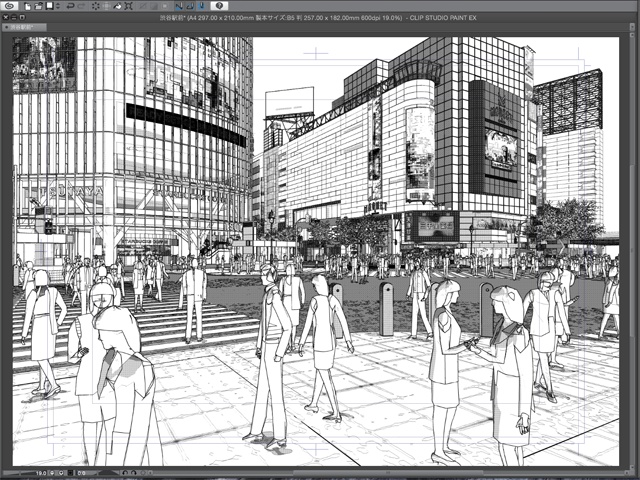Redo the last undone action

point(82,6)
